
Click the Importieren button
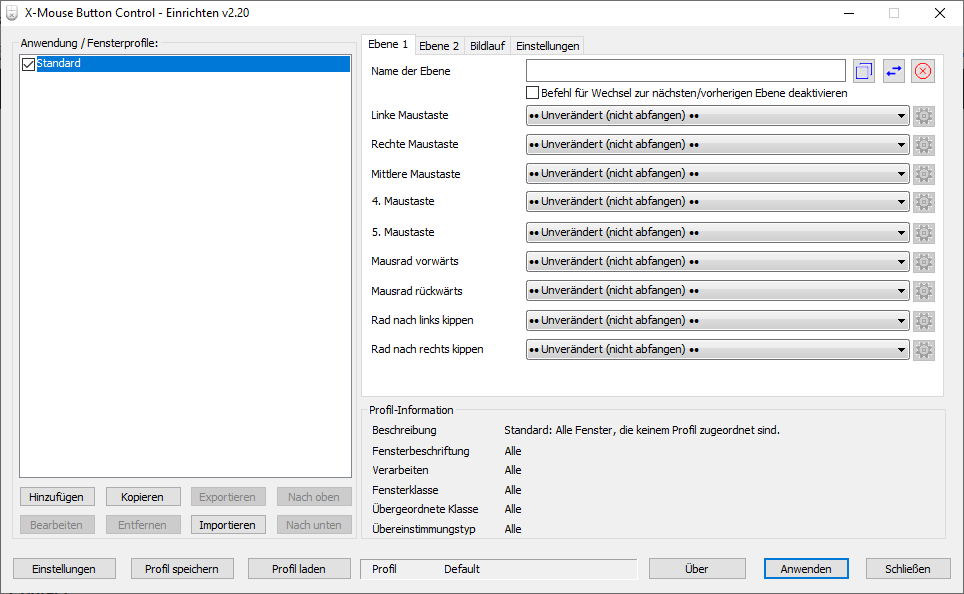coord(227,525)
